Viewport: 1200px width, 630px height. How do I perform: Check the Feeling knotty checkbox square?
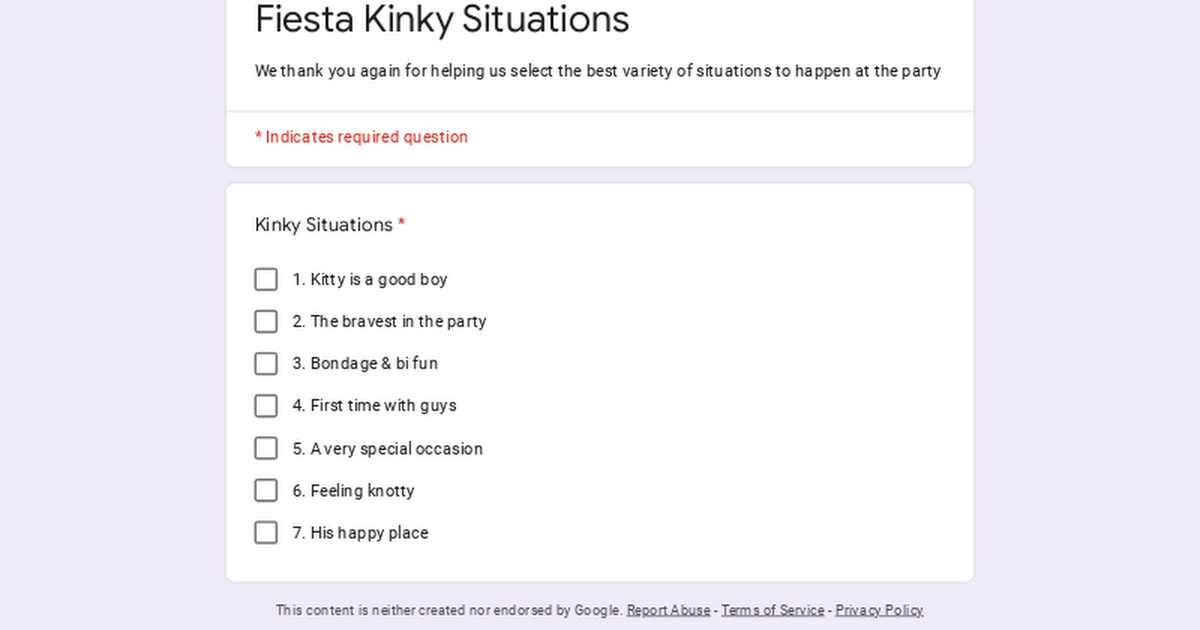tap(266, 490)
